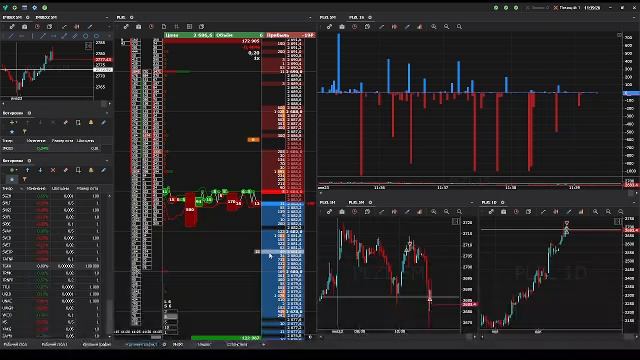This screenshot has width=640, height=360.
Task: Click the bell alert icon in upper watchlist toolbar
Action: pos(91,122)
